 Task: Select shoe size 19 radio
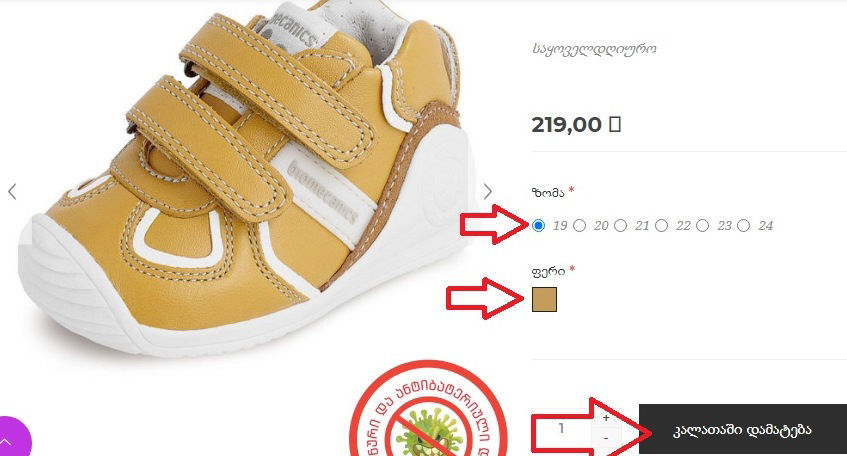[x=538, y=225]
